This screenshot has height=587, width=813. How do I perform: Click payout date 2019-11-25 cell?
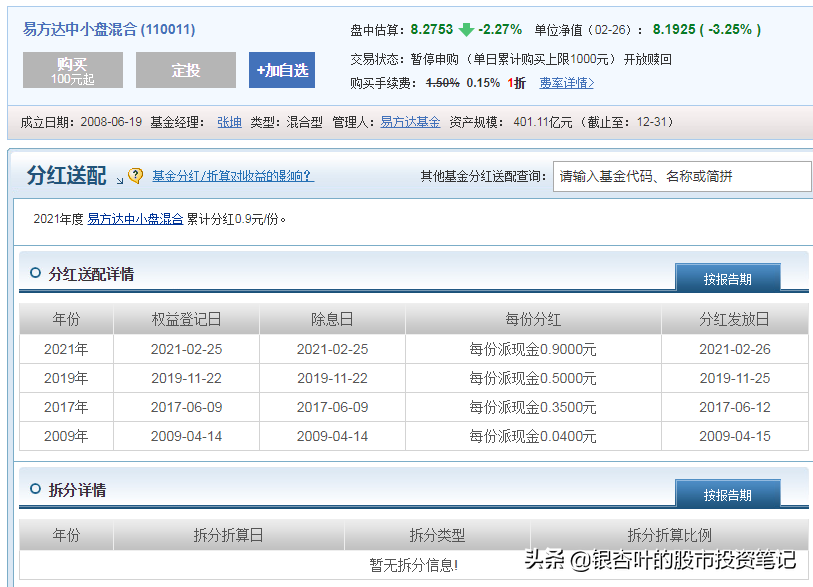tap(735, 378)
